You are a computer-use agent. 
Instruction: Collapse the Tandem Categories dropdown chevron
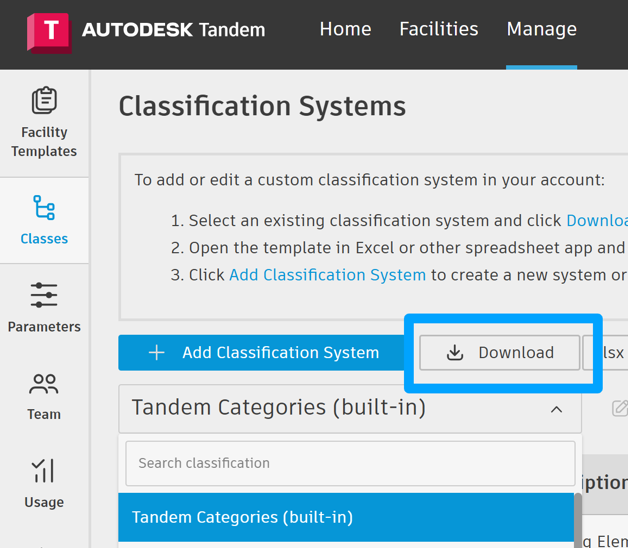(556, 409)
